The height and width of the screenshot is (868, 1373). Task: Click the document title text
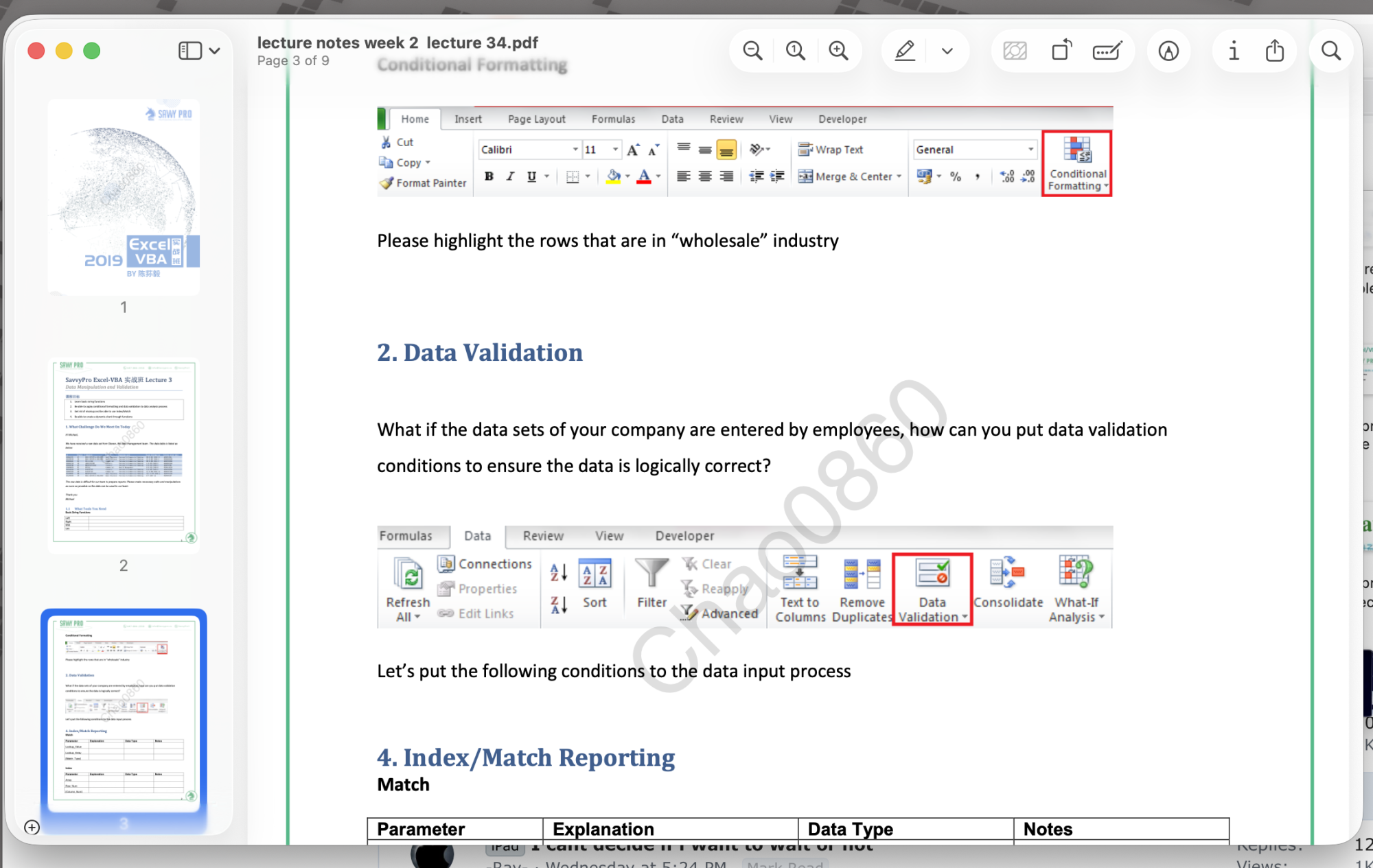point(397,43)
